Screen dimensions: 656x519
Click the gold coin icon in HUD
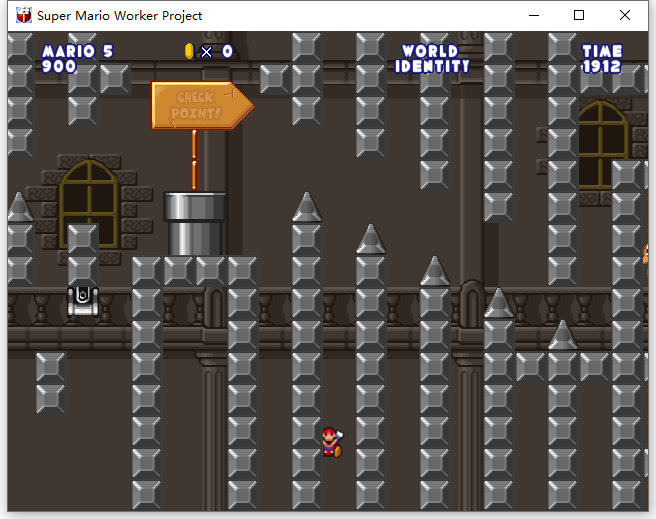pos(189,51)
